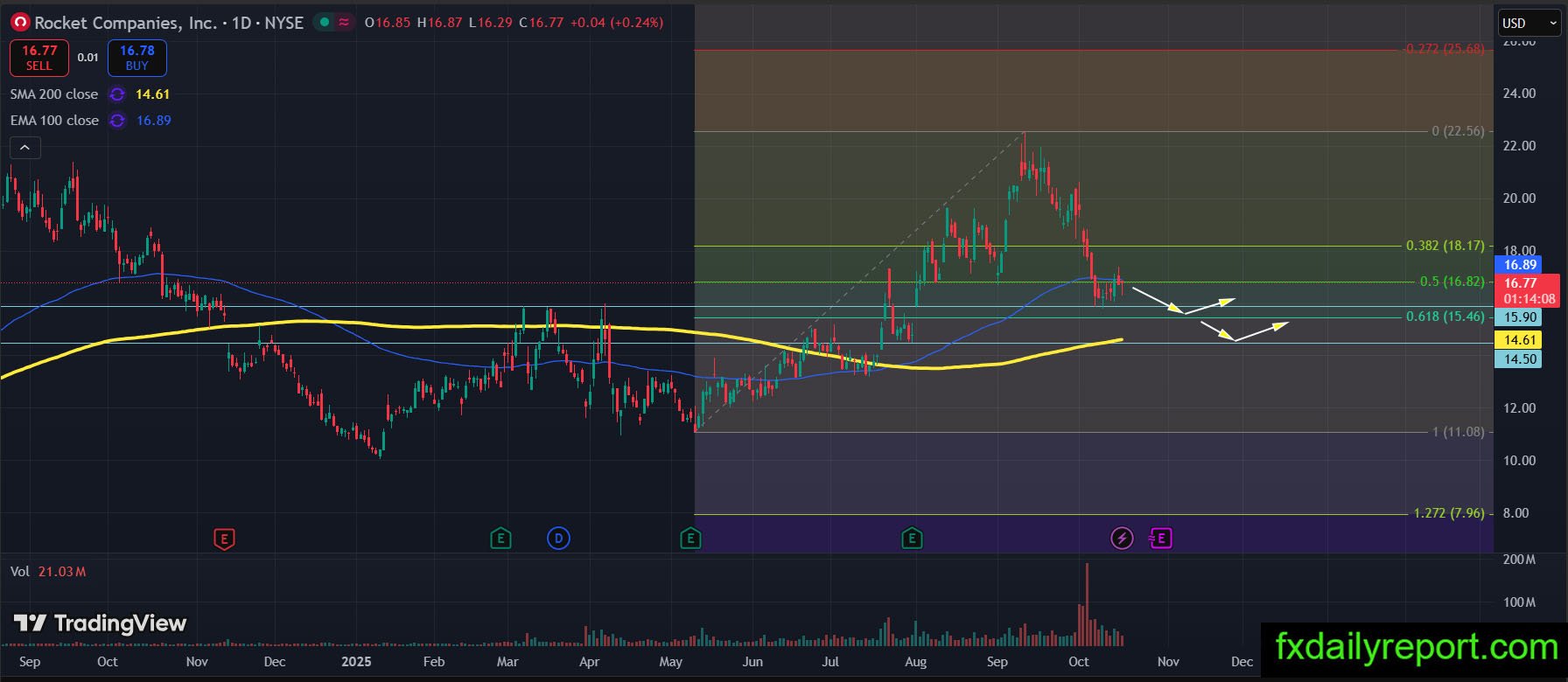Click the Jul label on time axis

click(x=831, y=662)
